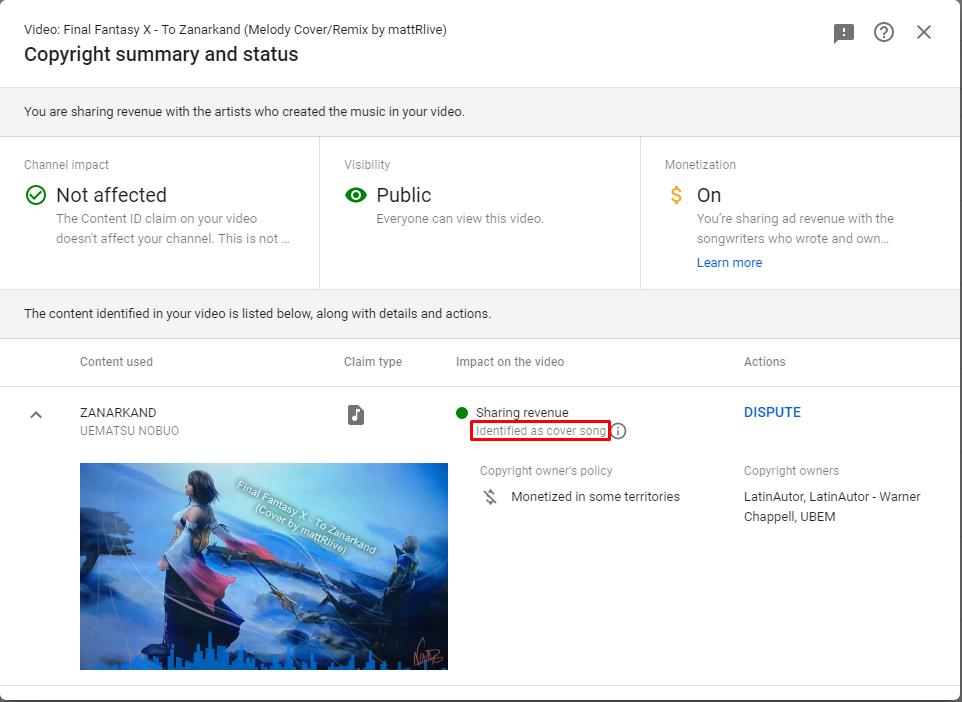Open the info icon beside cover song
This screenshot has height=702, width=962.
point(619,431)
